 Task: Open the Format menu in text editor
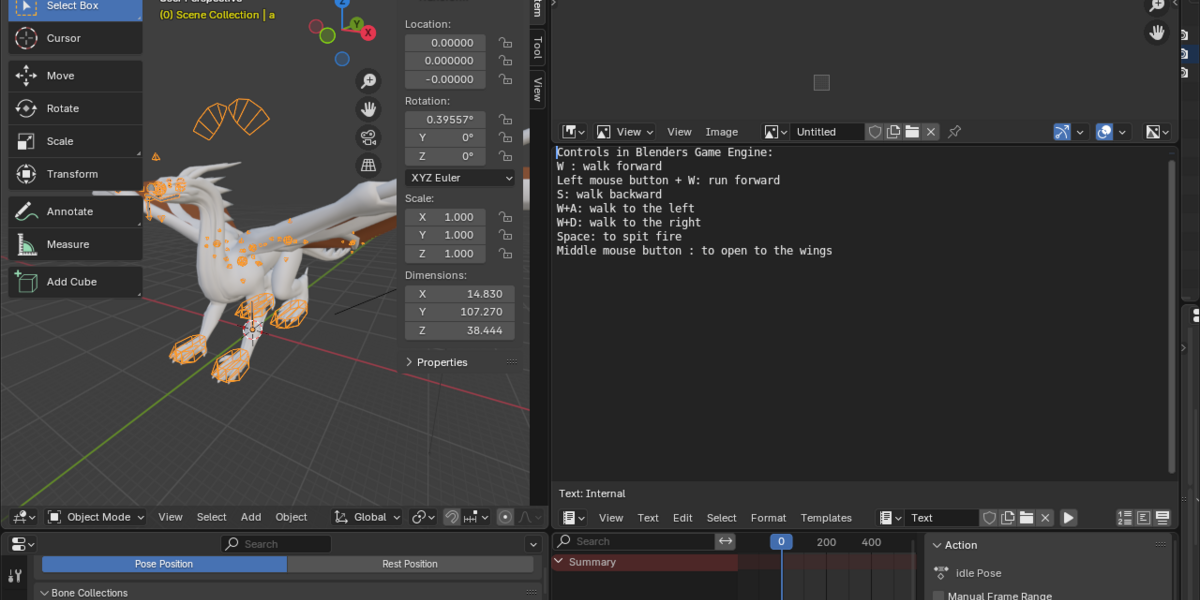(x=768, y=518)
